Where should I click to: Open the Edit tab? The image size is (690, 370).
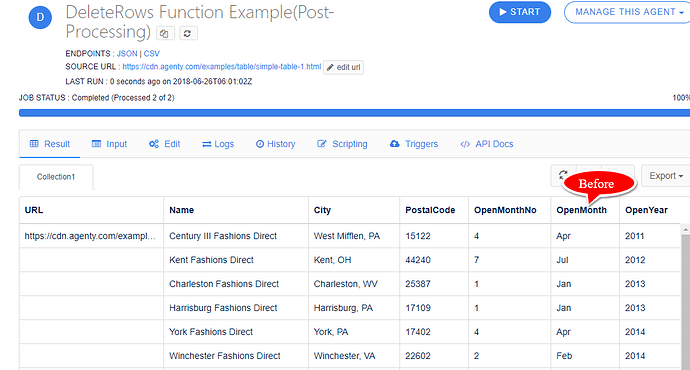point(165,144)
